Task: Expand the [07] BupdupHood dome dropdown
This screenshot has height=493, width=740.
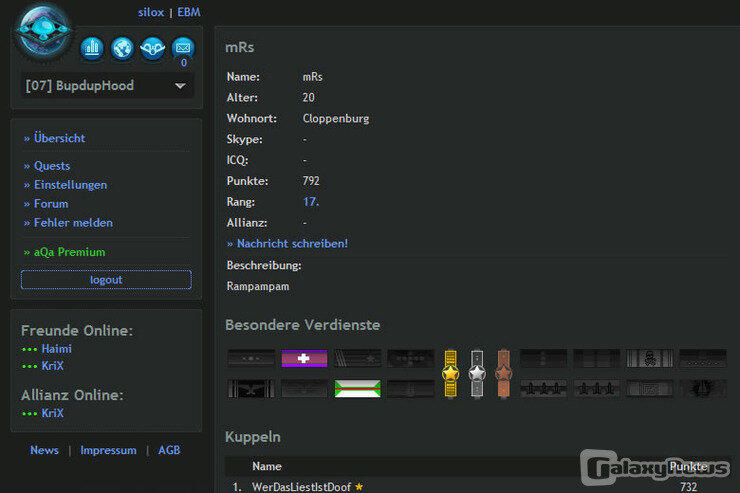Action: click(180, 86)
